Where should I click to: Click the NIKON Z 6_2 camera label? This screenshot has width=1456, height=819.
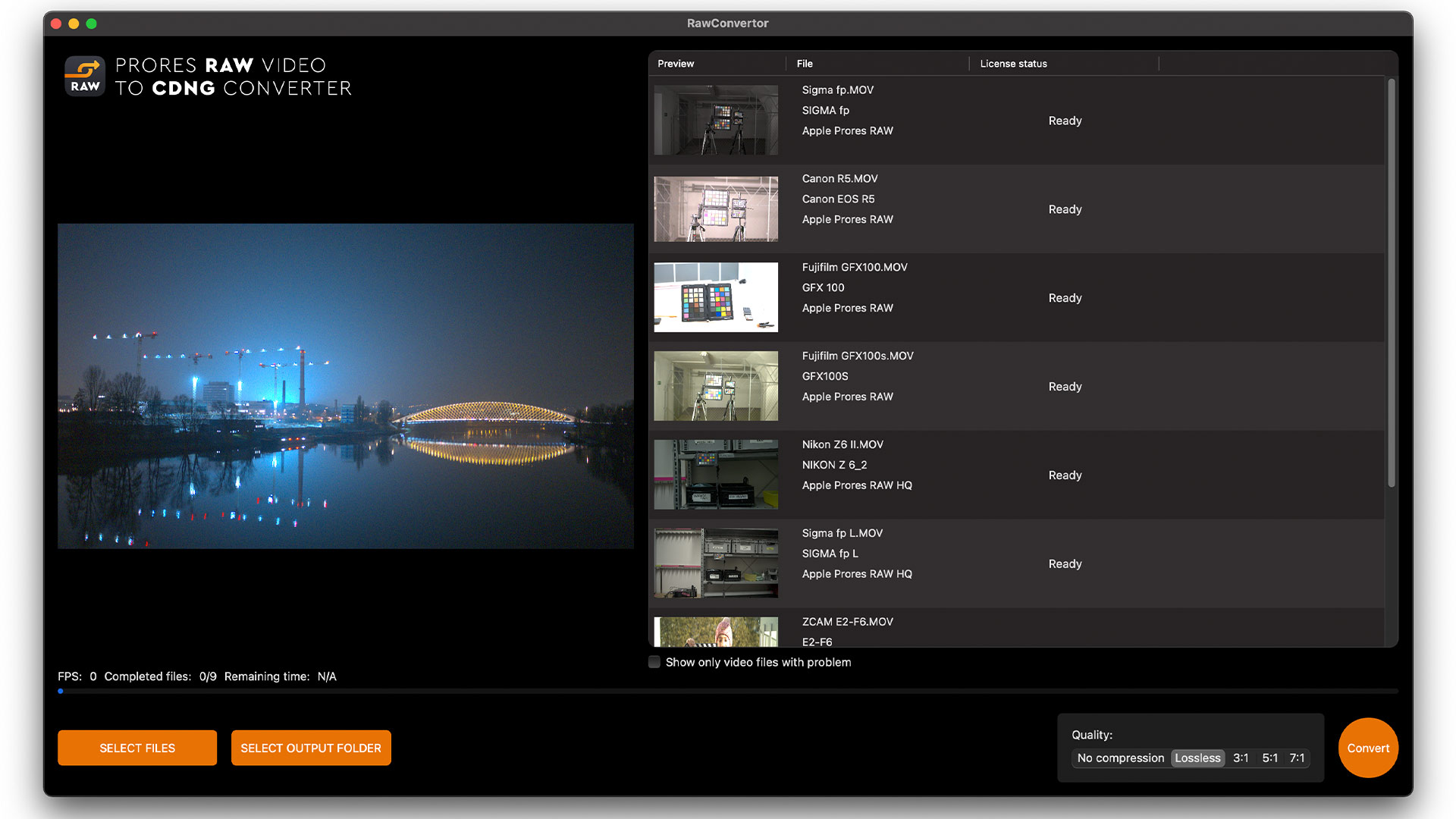tap(834, 465)
